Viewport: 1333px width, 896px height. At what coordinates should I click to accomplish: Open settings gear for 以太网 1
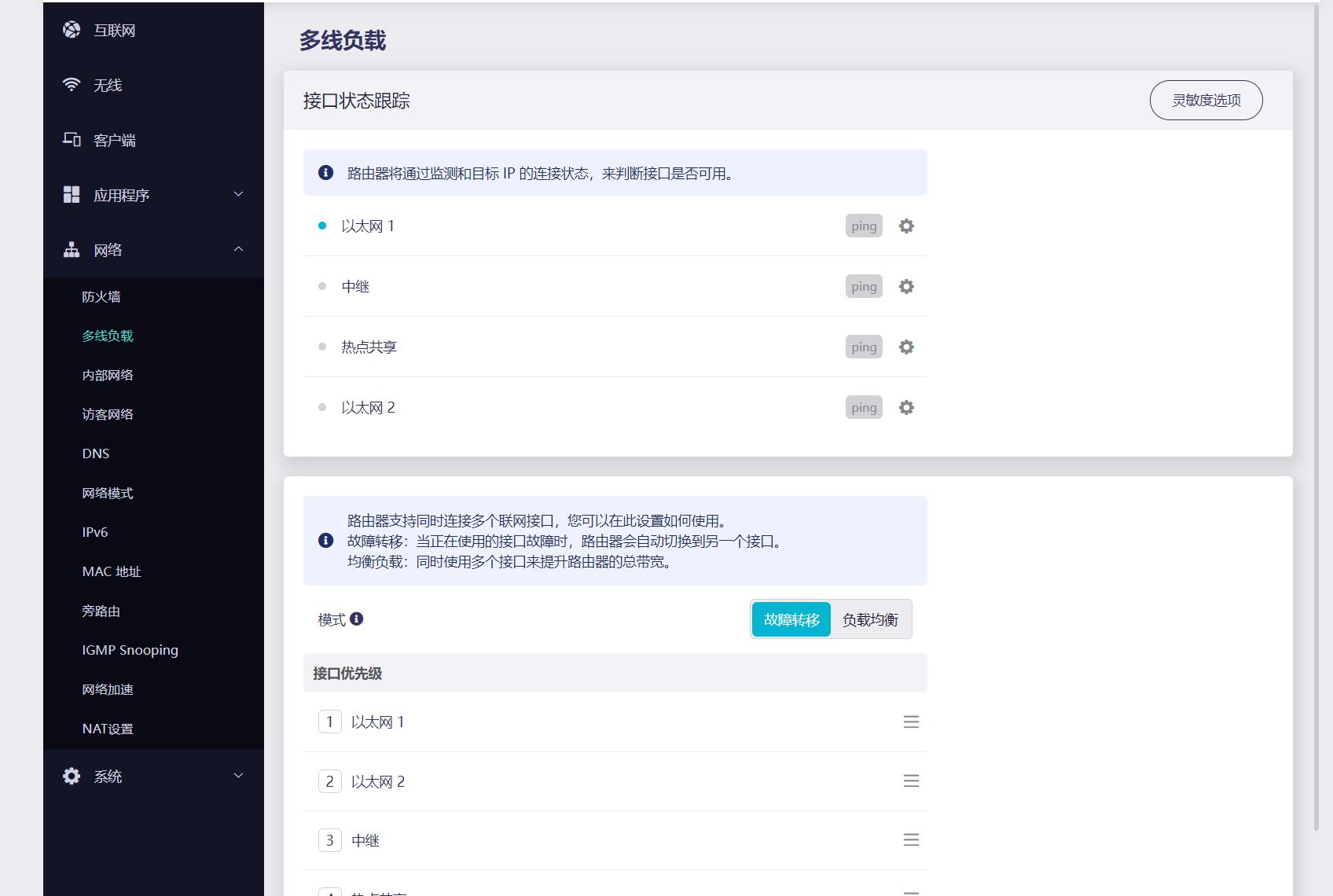[x=906, y=226]
